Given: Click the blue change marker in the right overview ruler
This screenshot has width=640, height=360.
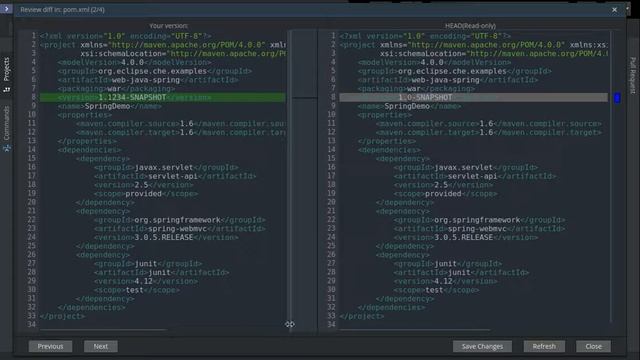Looking at the screenshot, I should pyautogui.click(x=617, y=98).
